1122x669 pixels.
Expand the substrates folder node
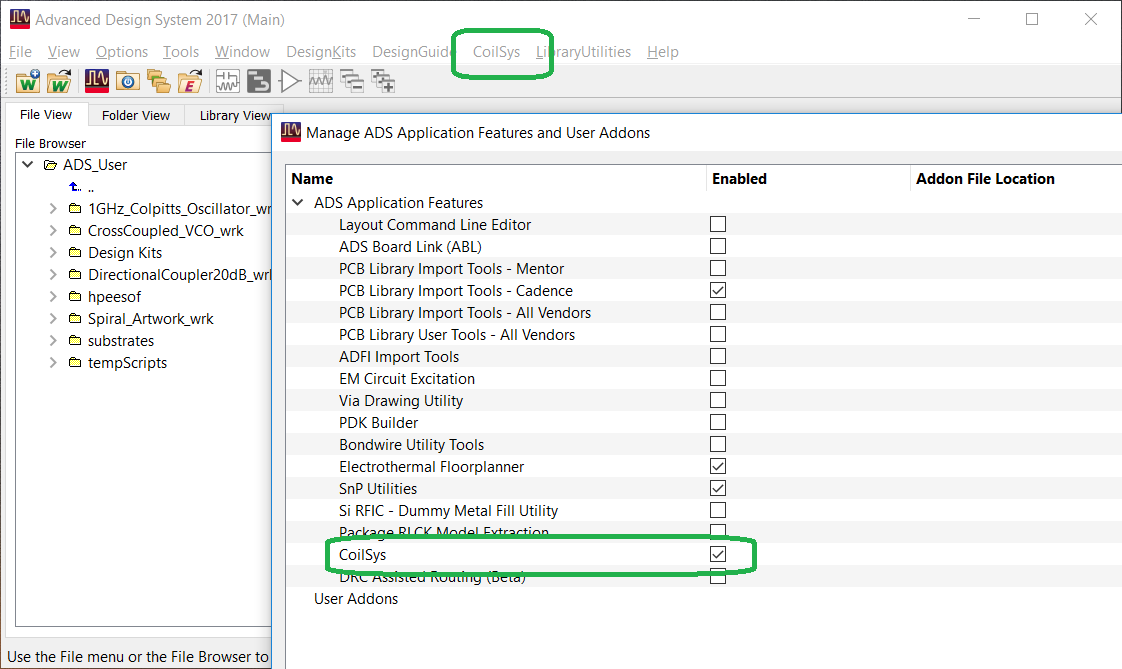tap(53, 341)
